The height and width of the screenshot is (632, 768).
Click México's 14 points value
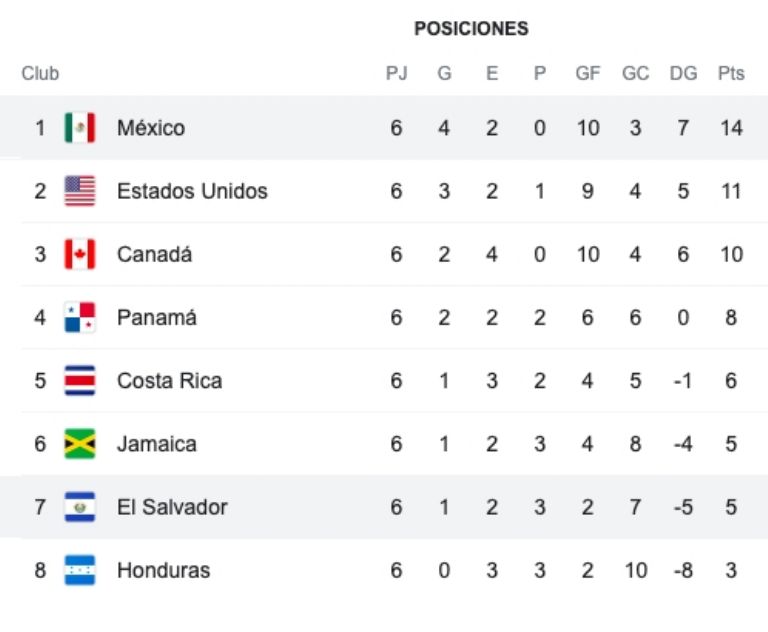731,128
